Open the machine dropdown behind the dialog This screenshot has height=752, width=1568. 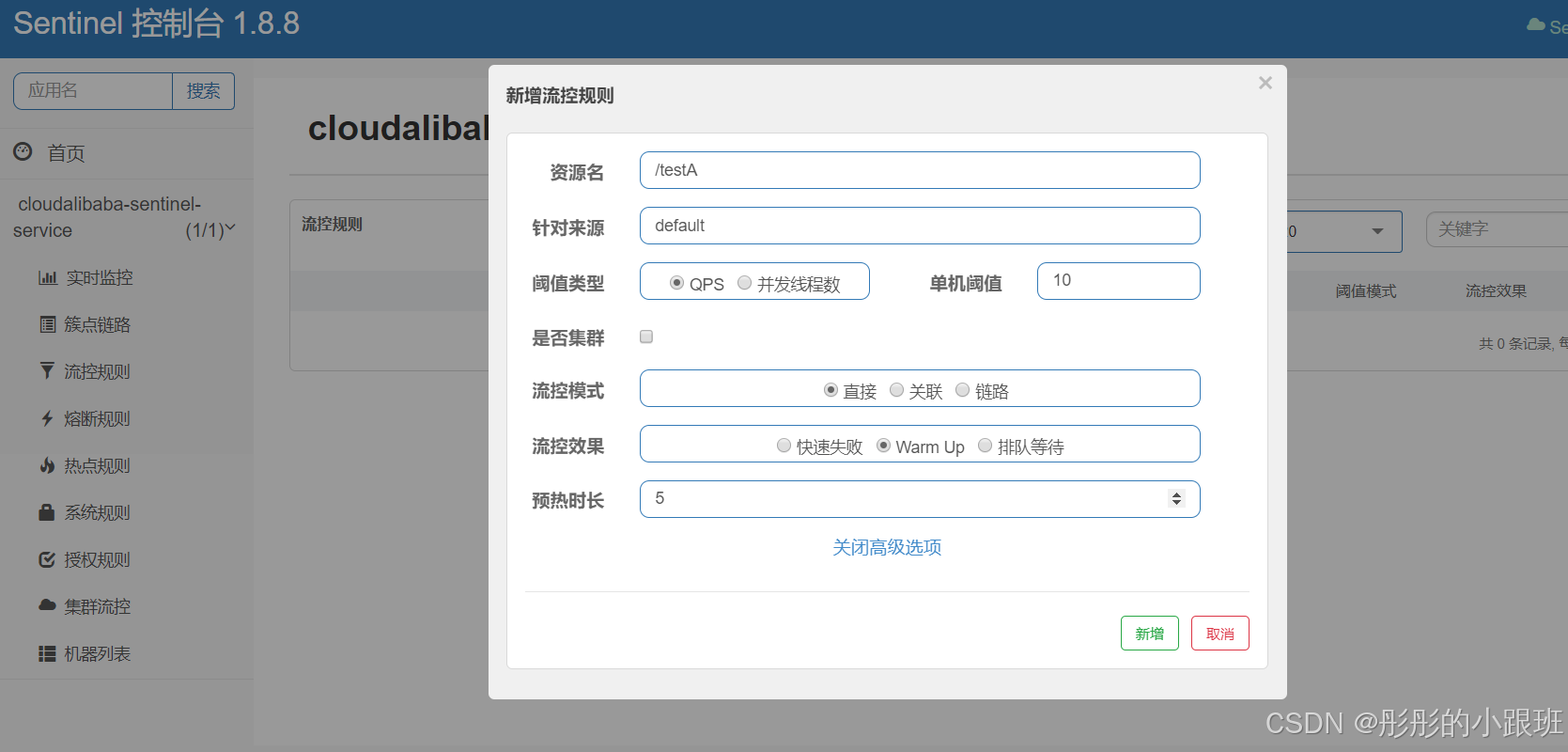pyautogui.click(x=1344, y=231)
